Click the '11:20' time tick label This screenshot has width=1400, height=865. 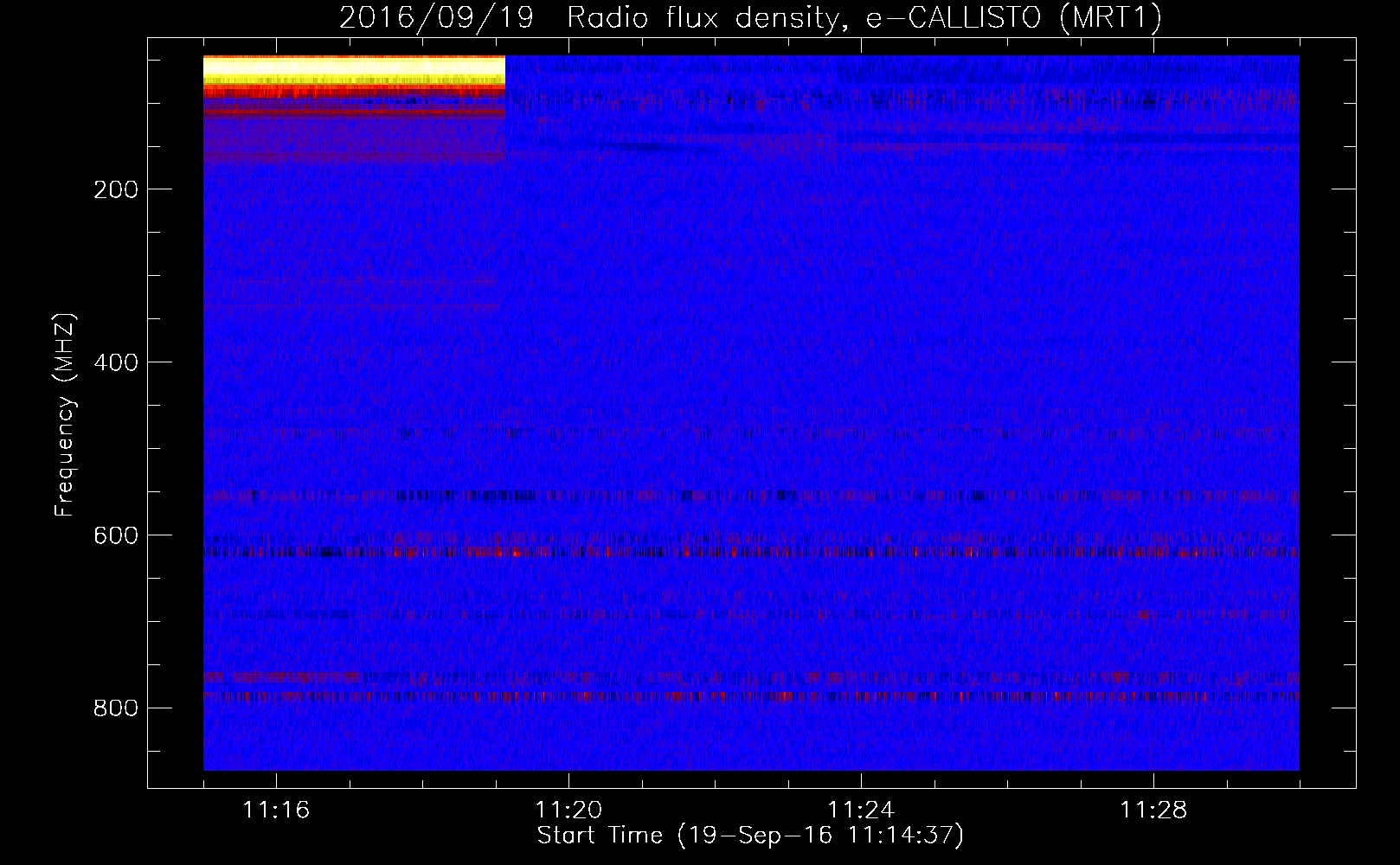[568, 811]
